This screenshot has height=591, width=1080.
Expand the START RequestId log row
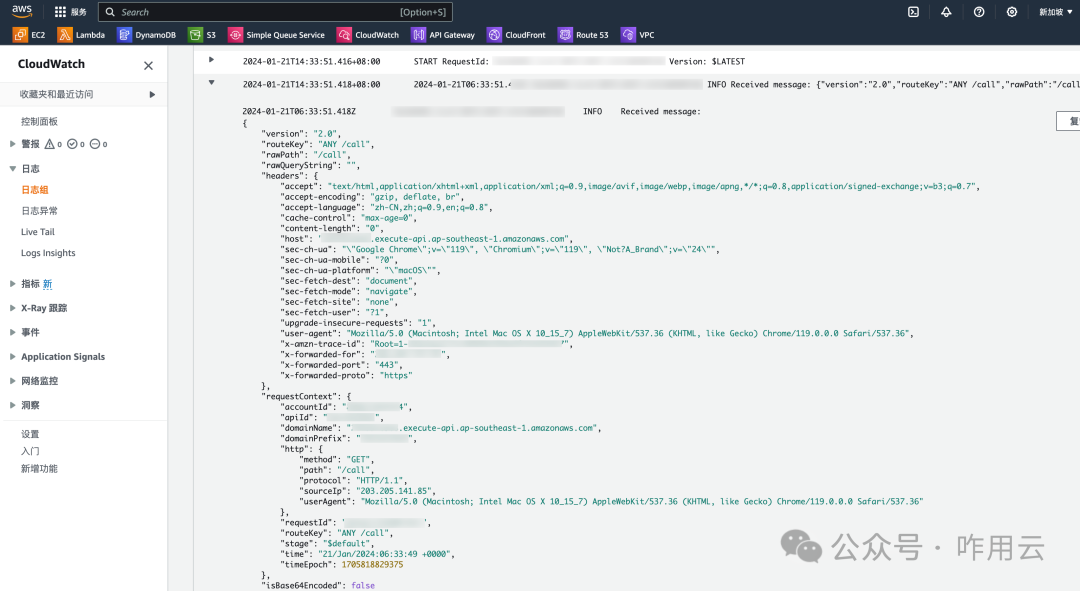pos(211,60)
